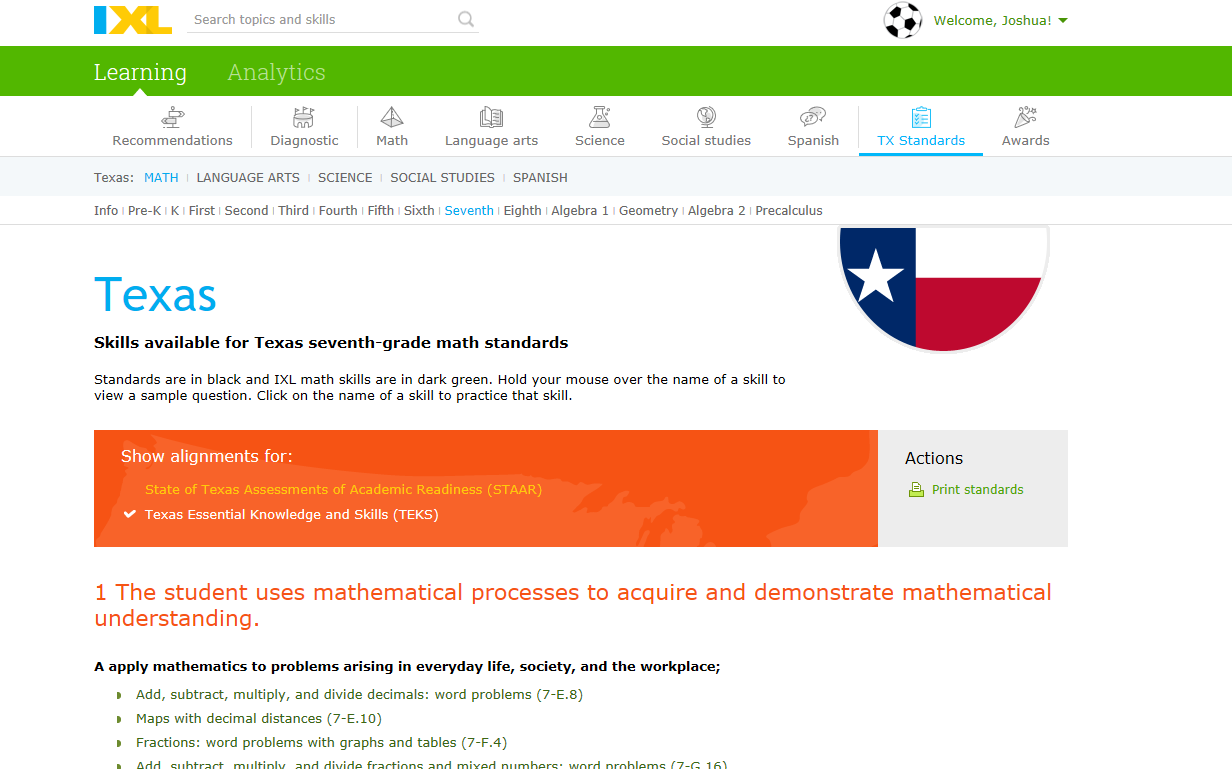This screenshot has height=769, width=1232.
Task: Click the IXL logo
Action: [x=132, y=19]
